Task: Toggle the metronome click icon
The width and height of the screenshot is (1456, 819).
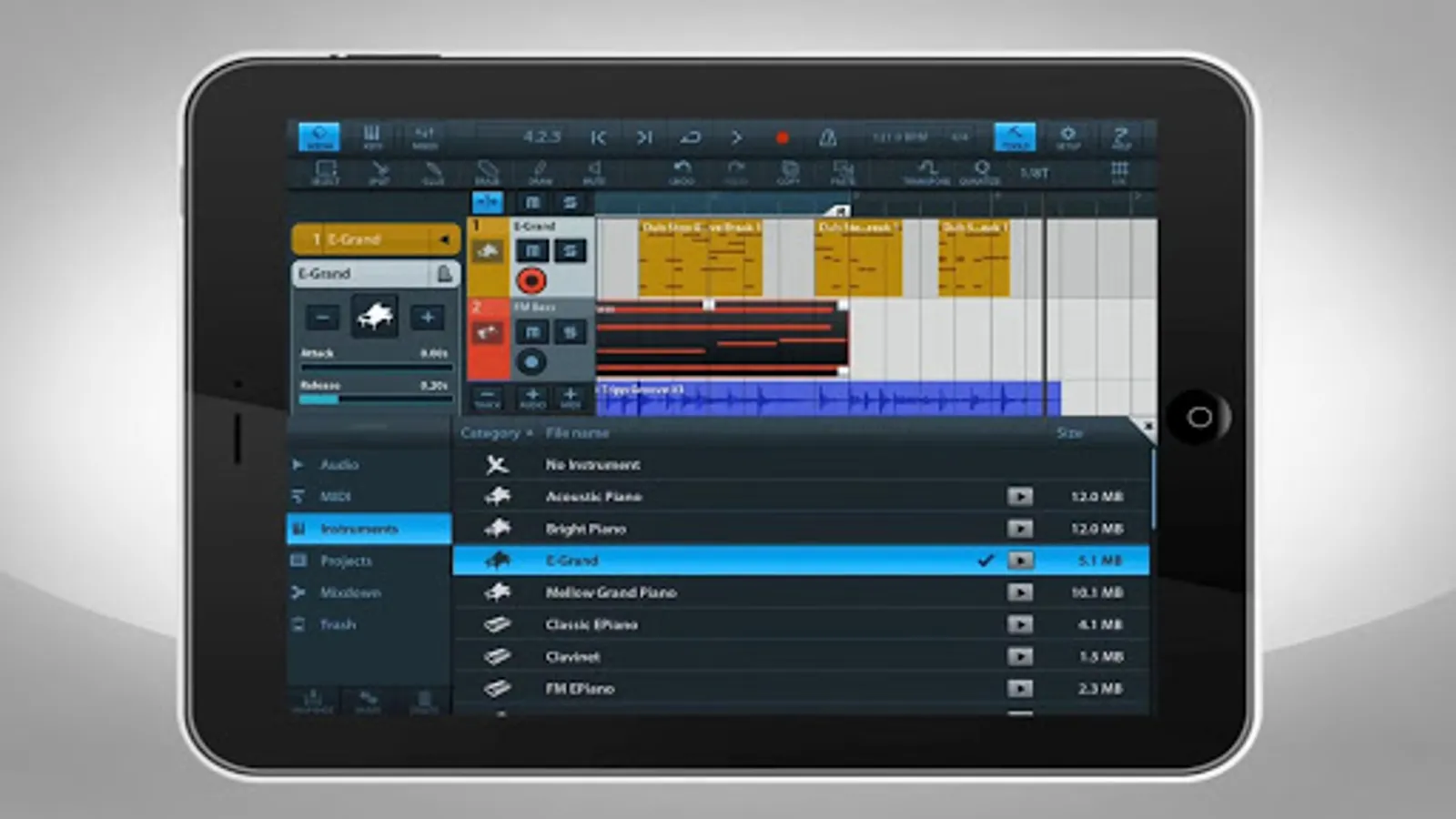Action: click(827, 137)
